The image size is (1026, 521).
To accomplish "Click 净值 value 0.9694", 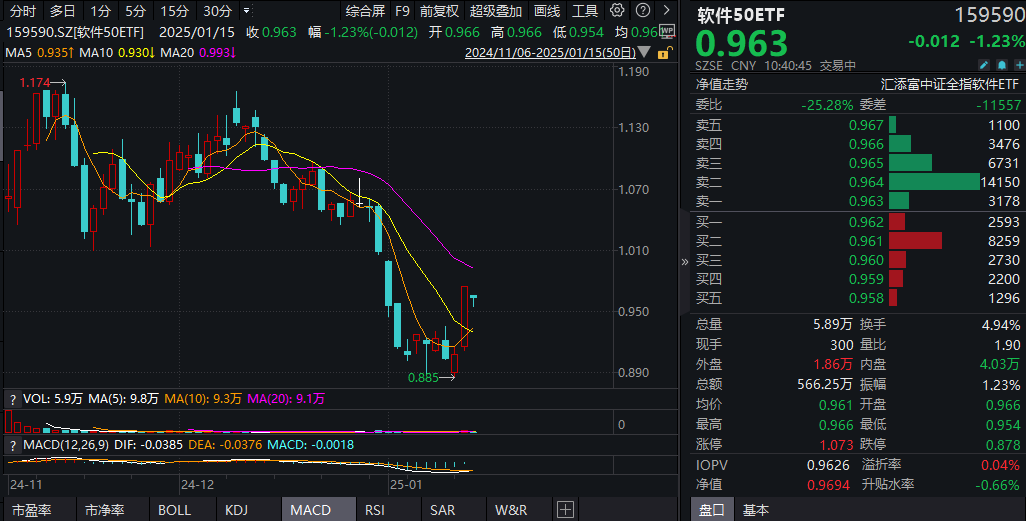I will (x=828, y=485).
